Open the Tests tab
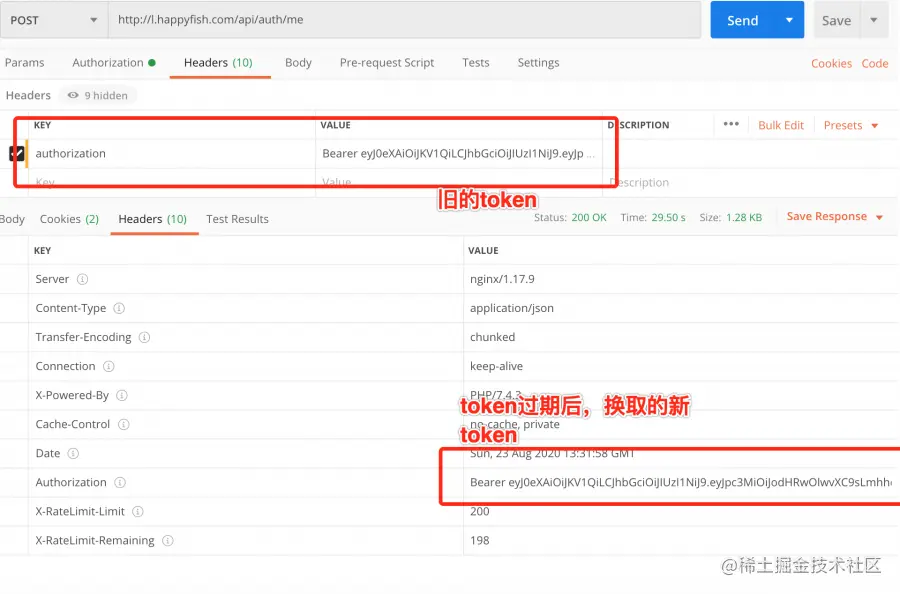Image resolution: width=900 pixels, height=594 pixels. pos(476,63)
